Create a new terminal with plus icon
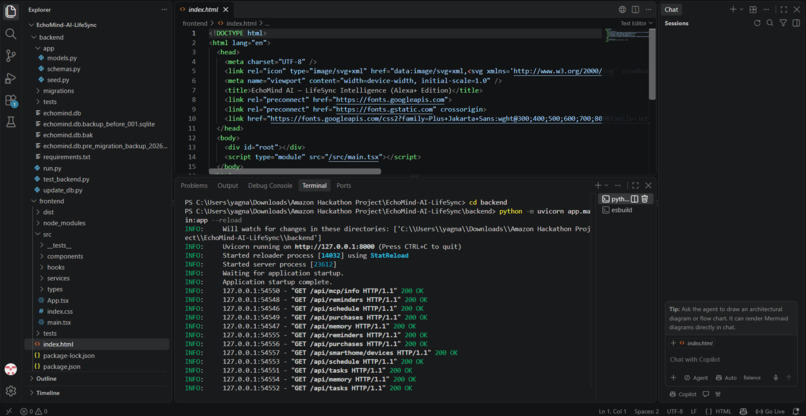Screen dimensions: 806x416 pos(598,185)
